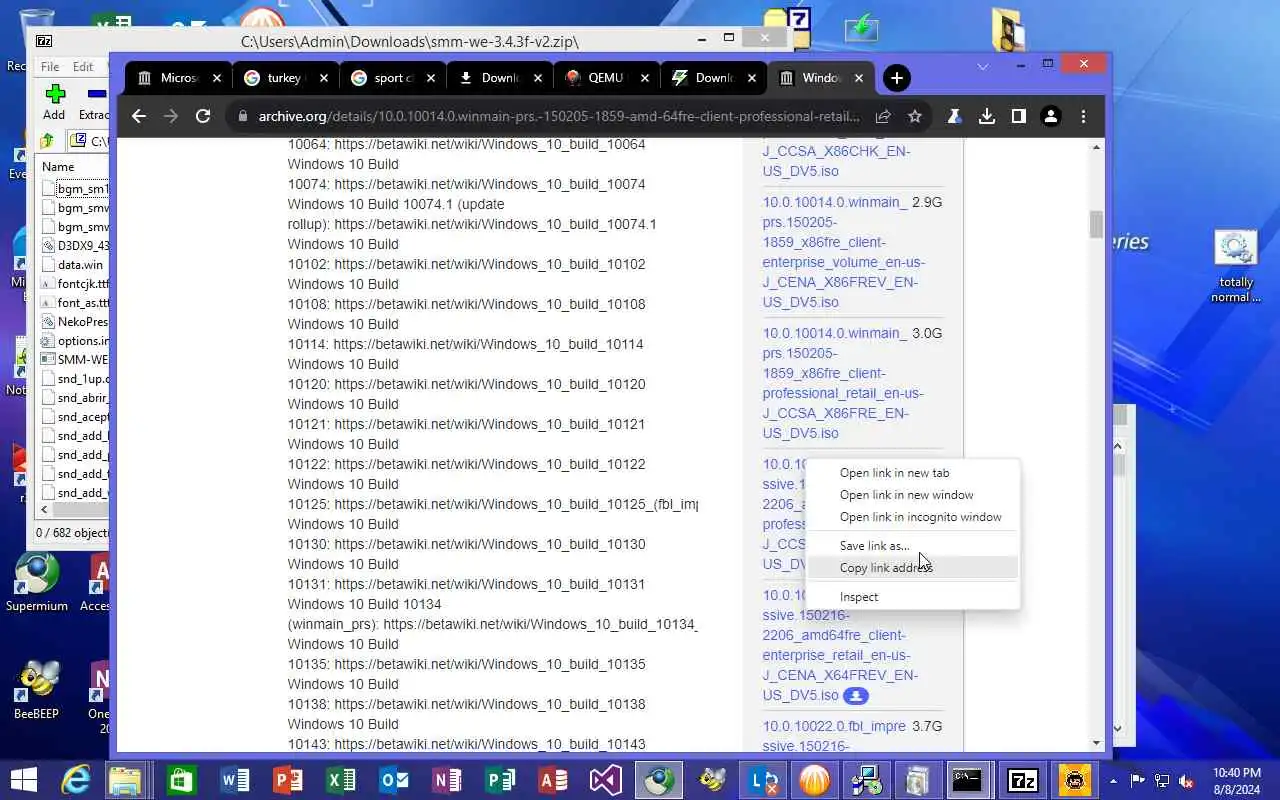
Task: Click the X86CHK ISO link at top
Action: click(835, 152)
